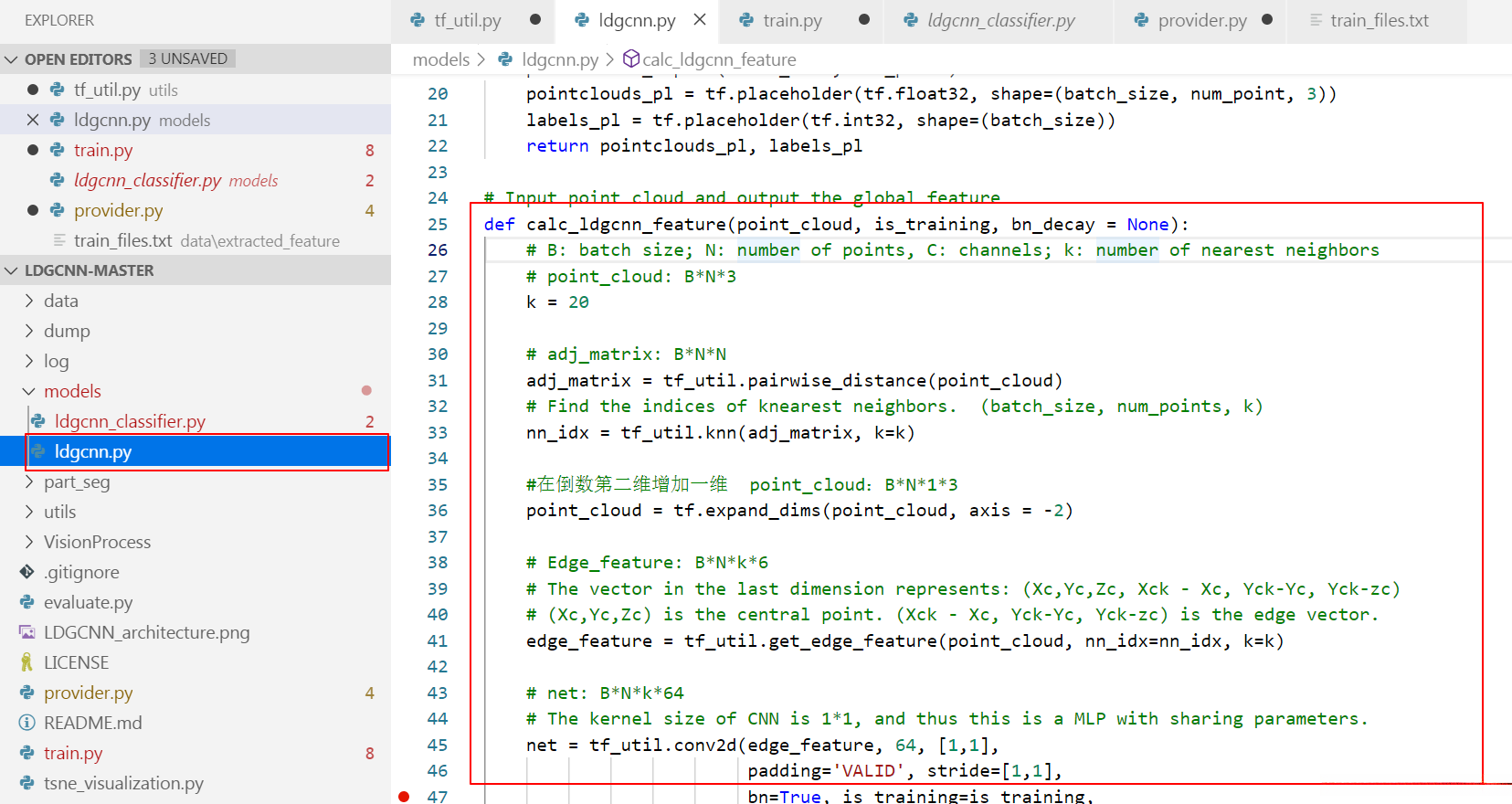Click the unsaved dot beside train.py in Open Editors
Image resolution: width=1512 pixels, height=804 pixels.
pyautogui.click(x=33, y=150)
